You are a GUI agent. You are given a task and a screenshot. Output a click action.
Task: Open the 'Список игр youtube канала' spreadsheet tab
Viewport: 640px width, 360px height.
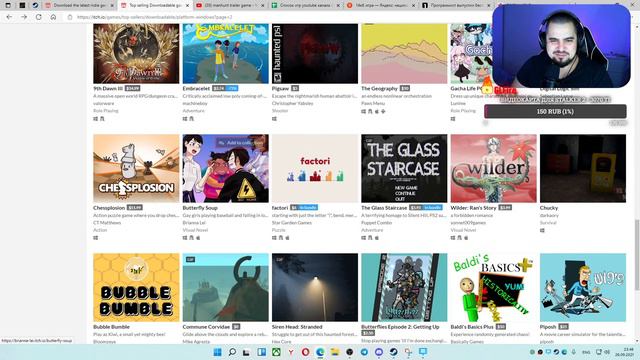305,5
